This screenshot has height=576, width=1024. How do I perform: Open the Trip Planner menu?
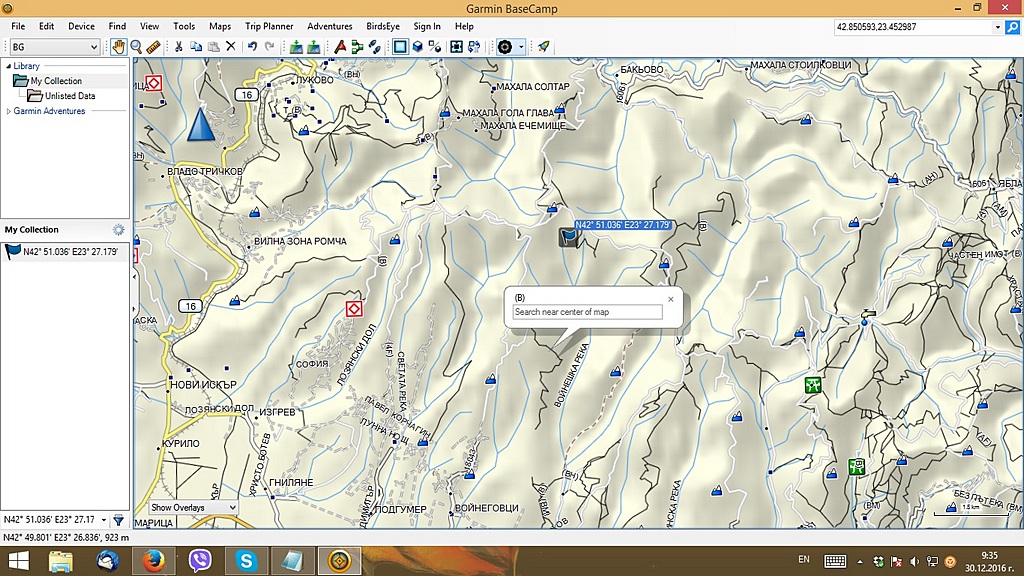click(x=269, y=26)
